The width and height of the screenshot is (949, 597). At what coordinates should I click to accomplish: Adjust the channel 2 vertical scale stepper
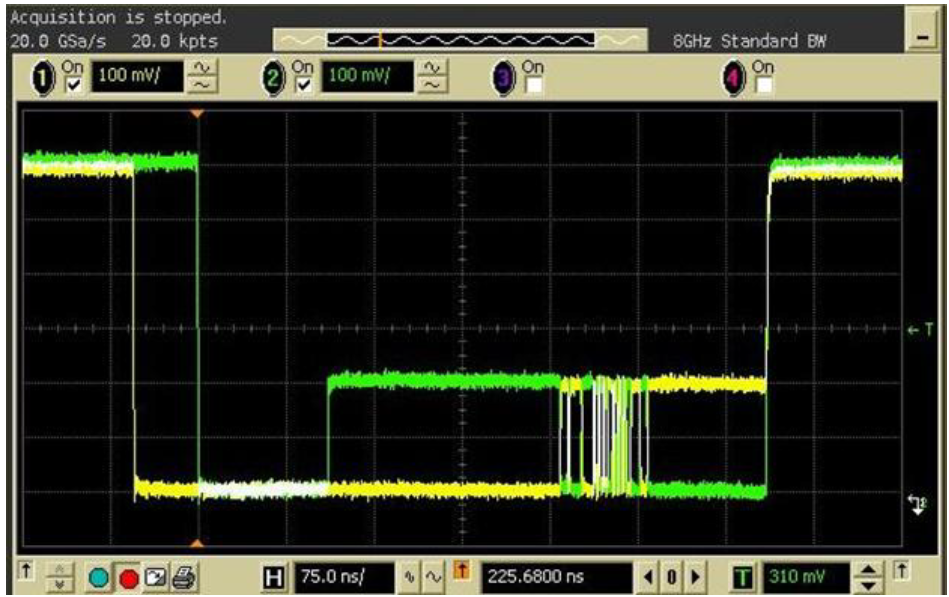coord(432,77)
